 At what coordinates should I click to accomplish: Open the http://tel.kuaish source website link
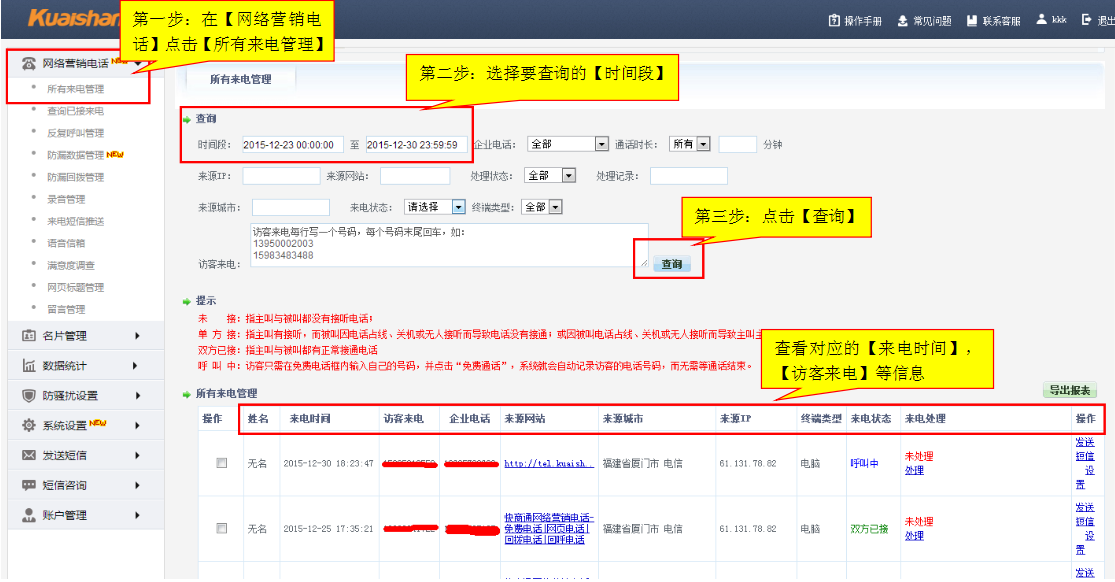point(548,463)
